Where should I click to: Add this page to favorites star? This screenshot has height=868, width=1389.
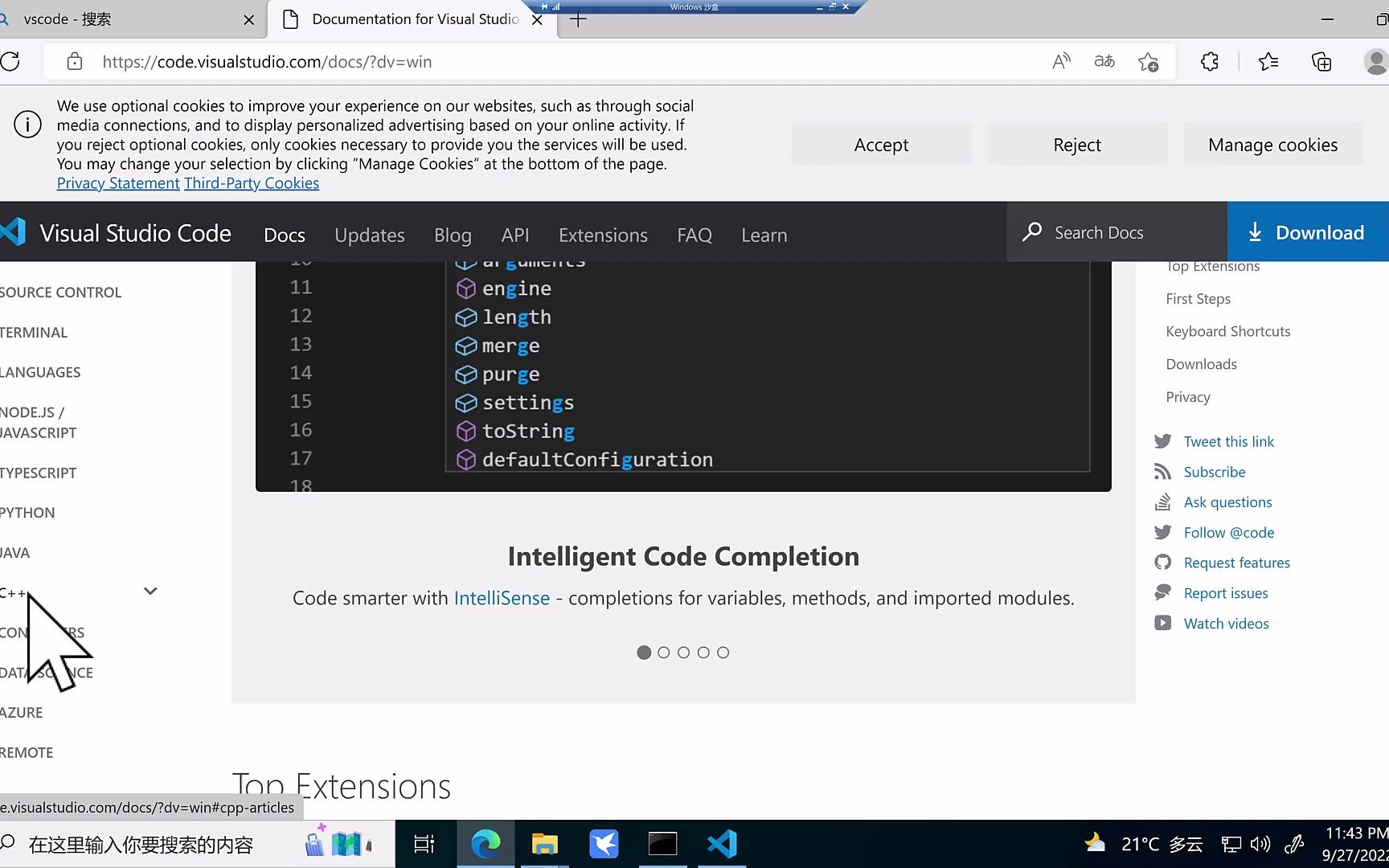[x=1148, y=62]
